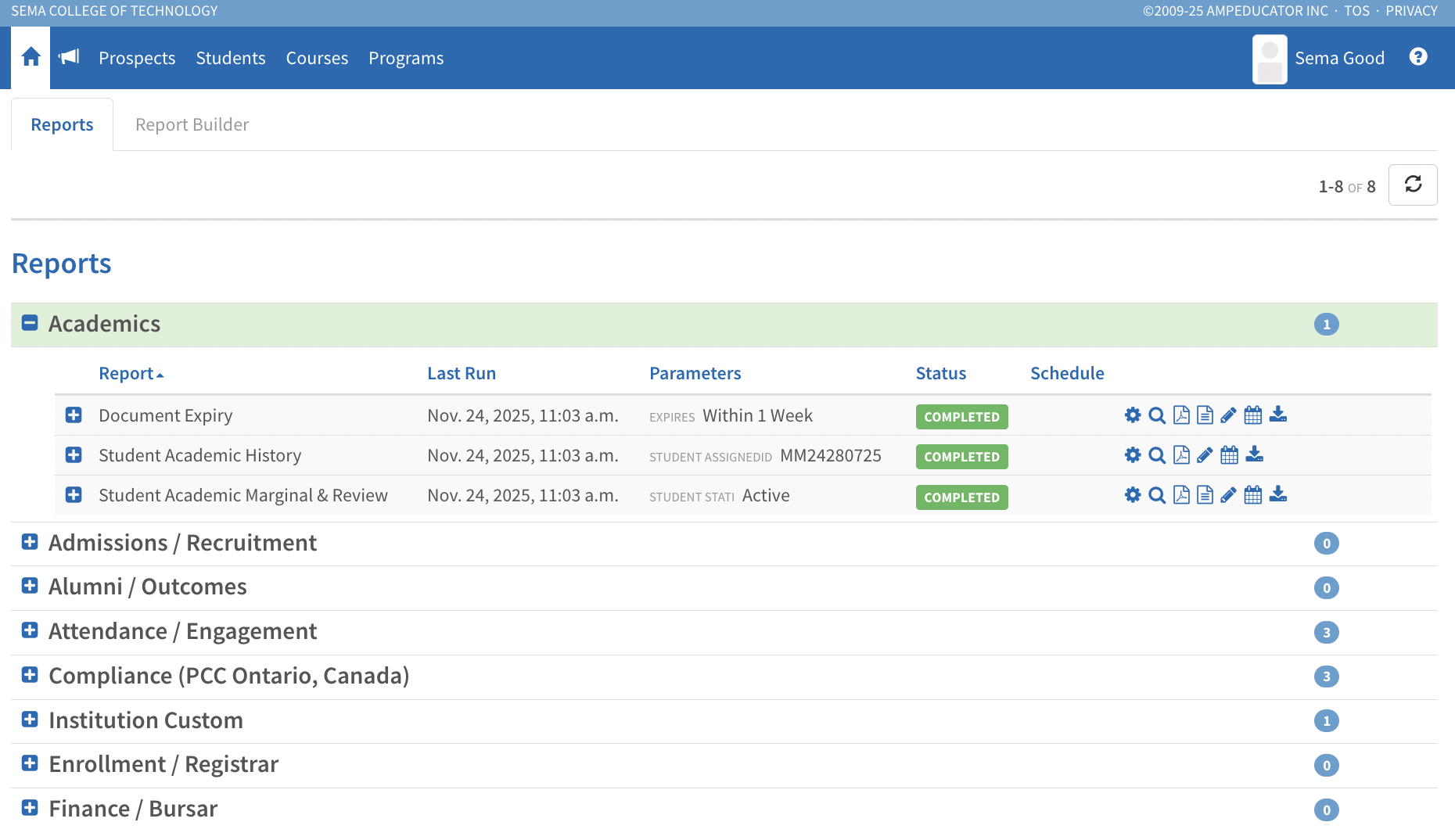
Task: Click the Home icon in navigation bar
Action: point(31,57)
